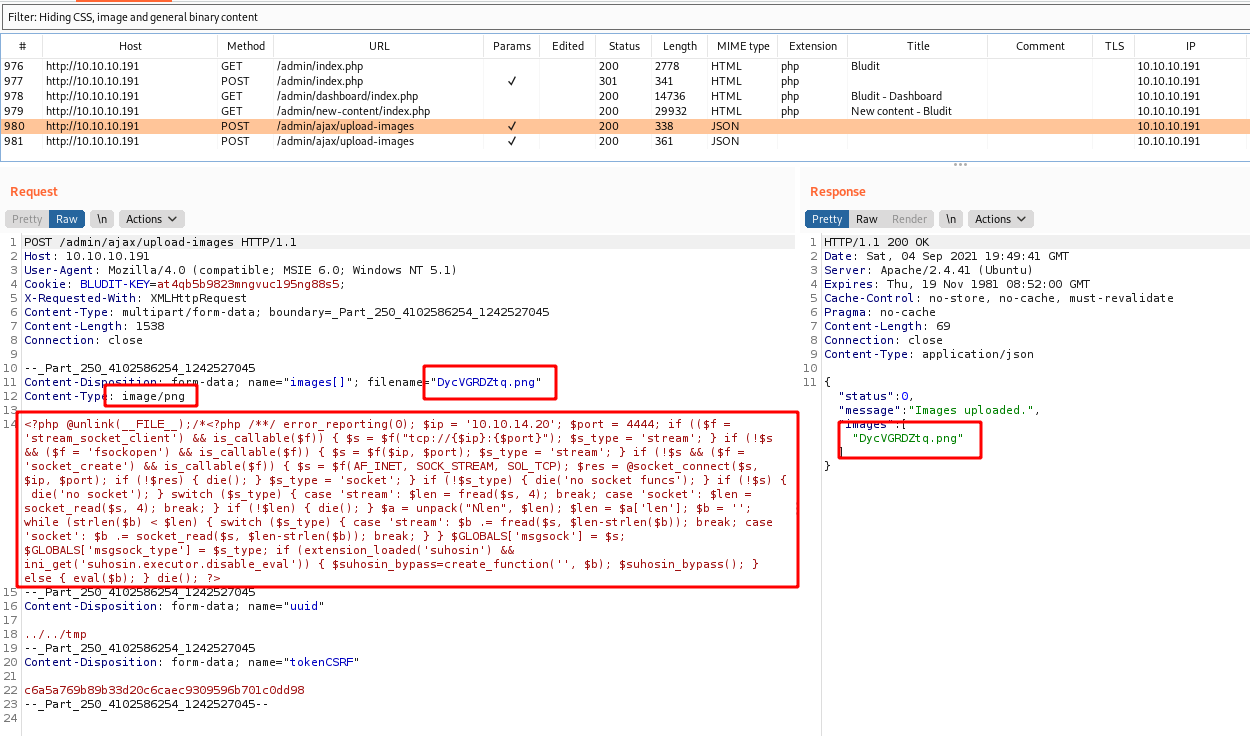This screenshot has width=1250, height=736.
Task: Click the "Content-Length: 69" response header
Action: point(886,326)
